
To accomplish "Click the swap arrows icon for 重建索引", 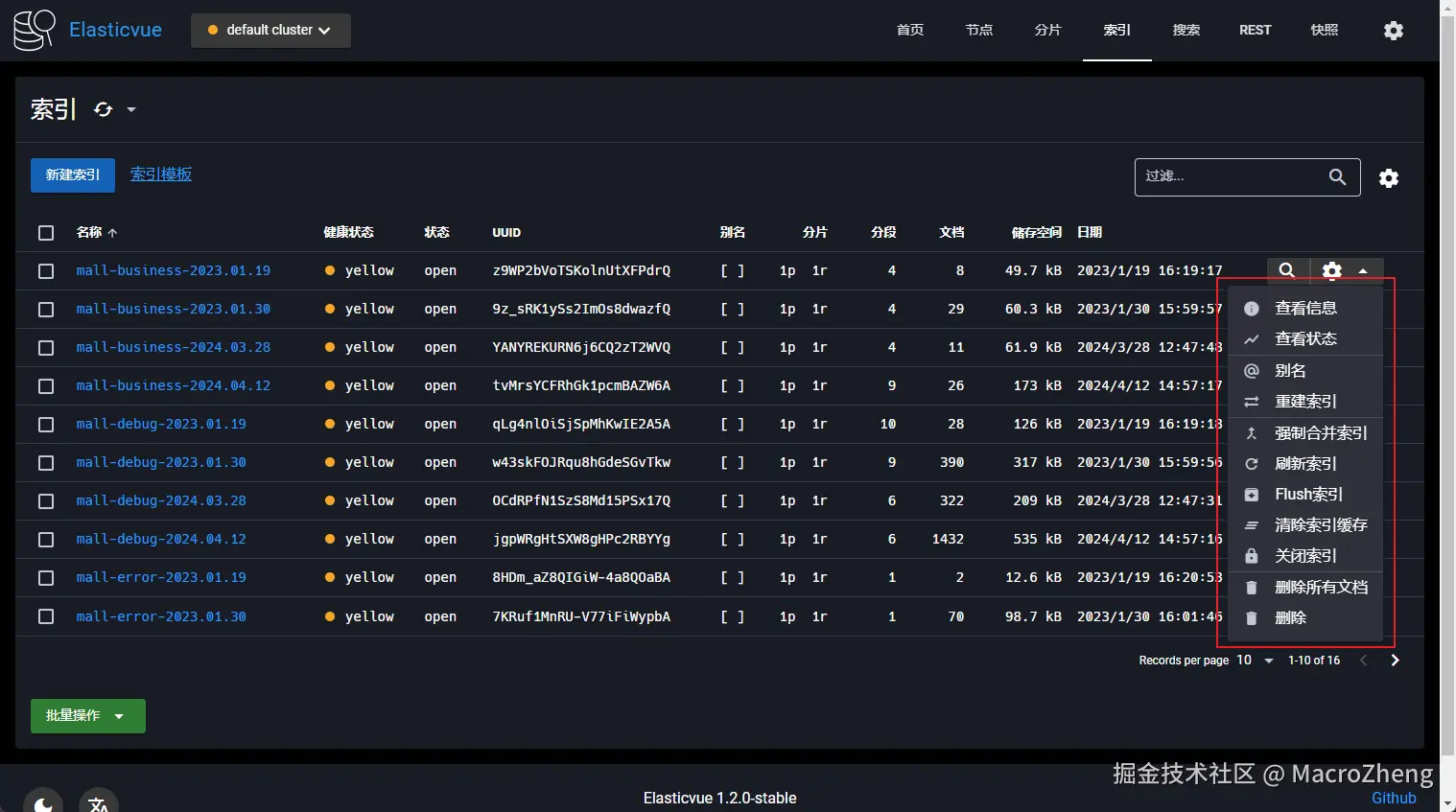I will (1252, 402).
